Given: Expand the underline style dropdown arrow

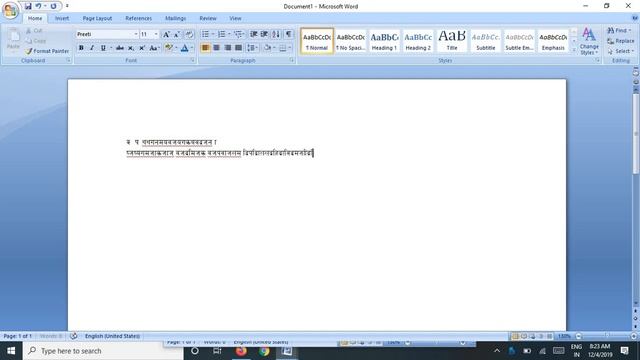Looking at the screenshot, I should [x=111, y=48].
